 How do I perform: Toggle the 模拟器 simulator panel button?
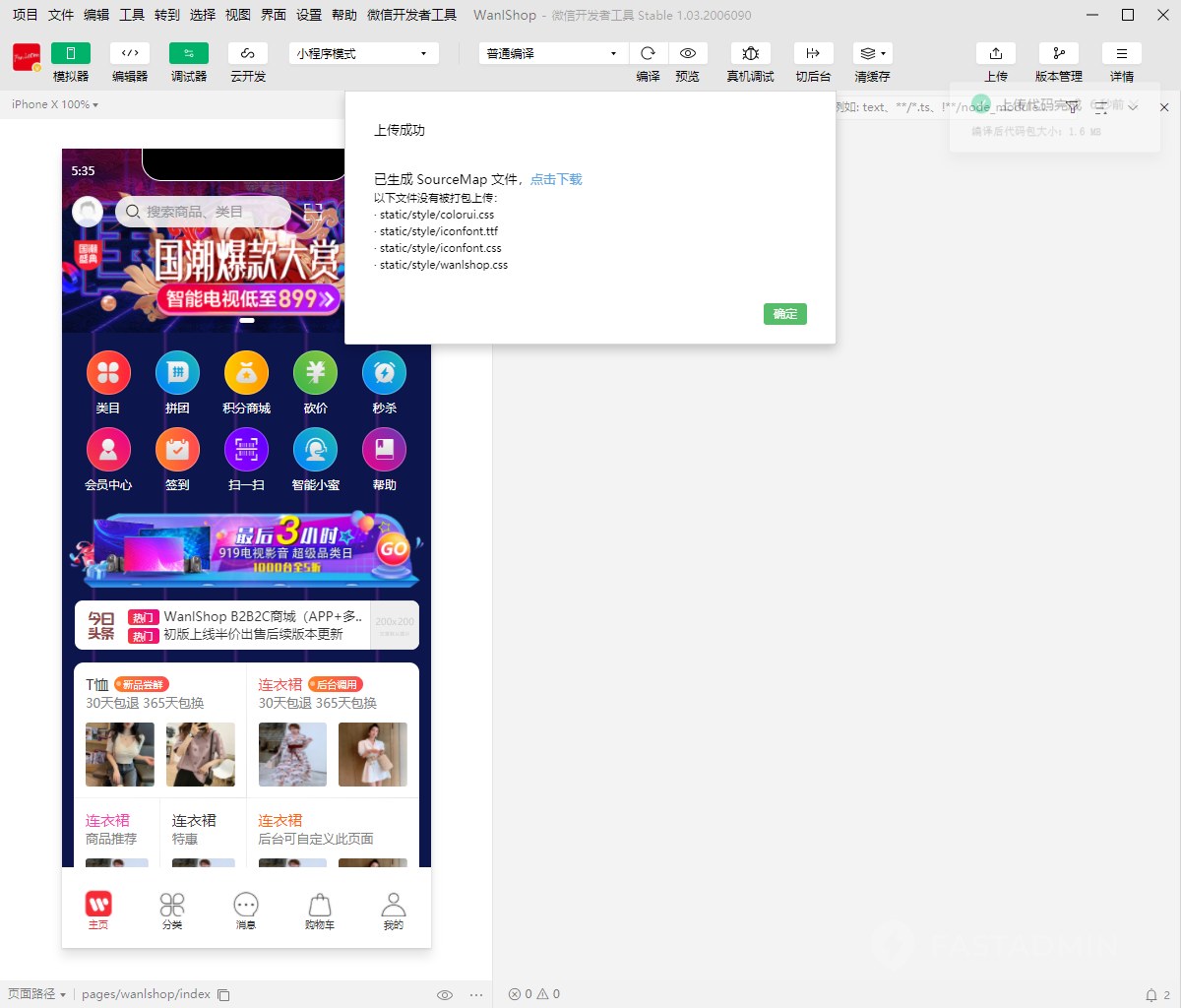pos(71,53)
